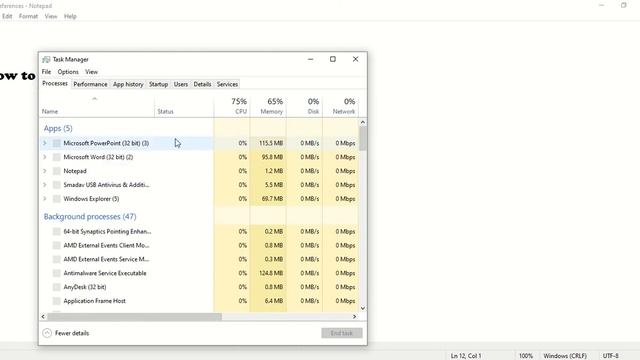
Task: Click the 115.5 MB memory value
Action: point(271,143)
